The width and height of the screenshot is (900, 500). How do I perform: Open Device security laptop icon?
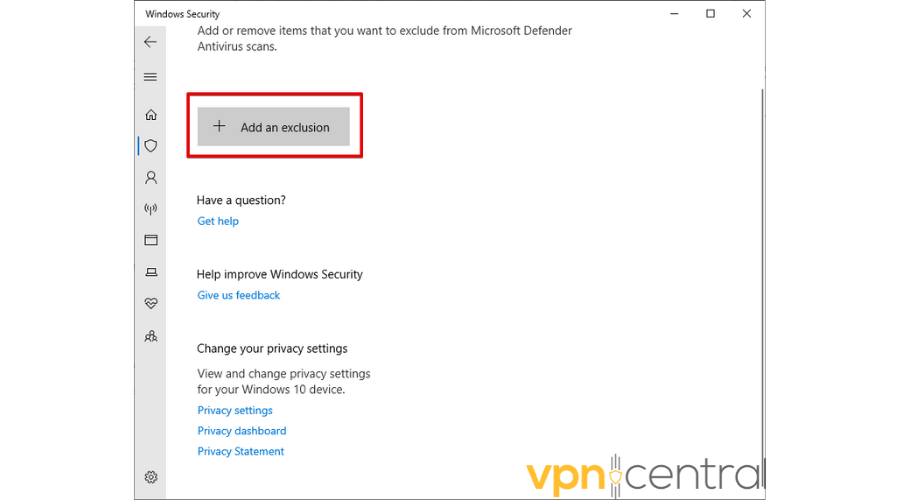tap(151, 272)
